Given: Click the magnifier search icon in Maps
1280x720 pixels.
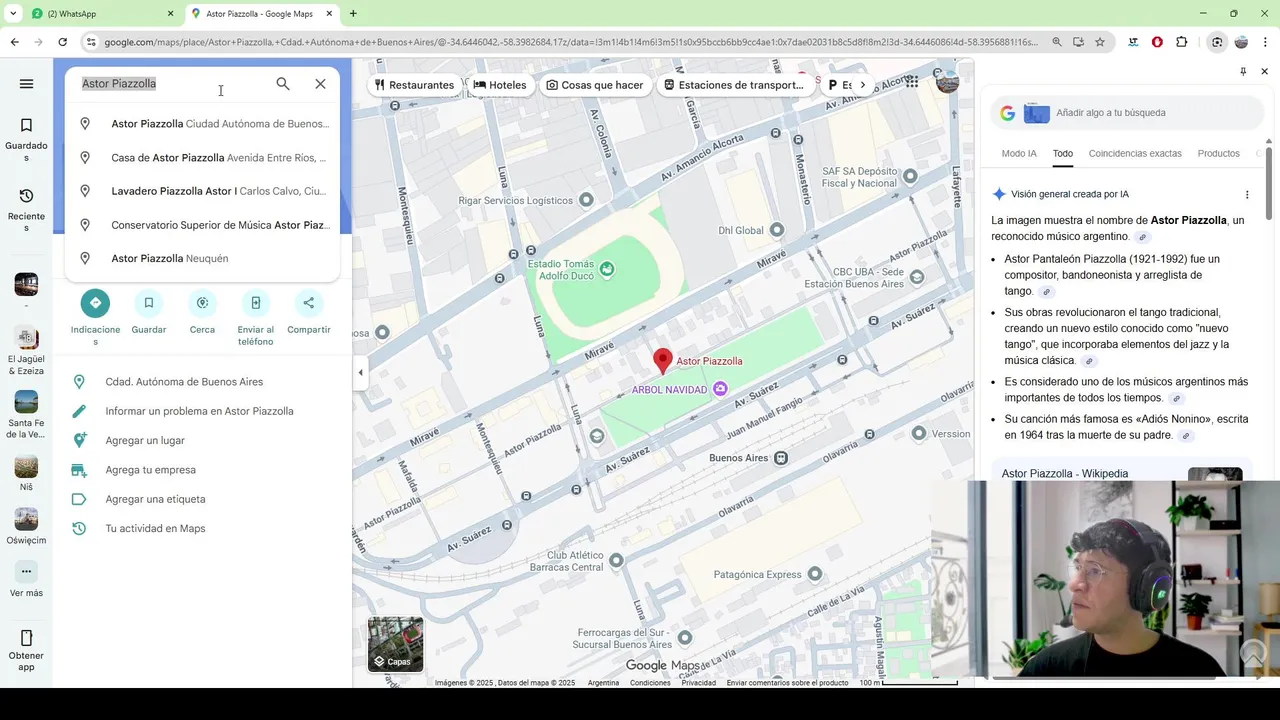Looking at the screenshot, I should tap(283, 84).
